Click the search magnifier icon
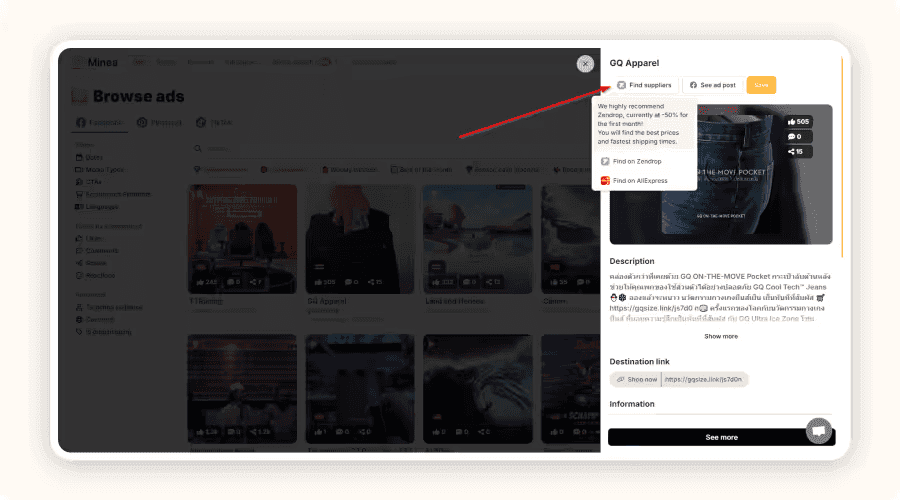This screenshot has width=900, height=500. 197,148
